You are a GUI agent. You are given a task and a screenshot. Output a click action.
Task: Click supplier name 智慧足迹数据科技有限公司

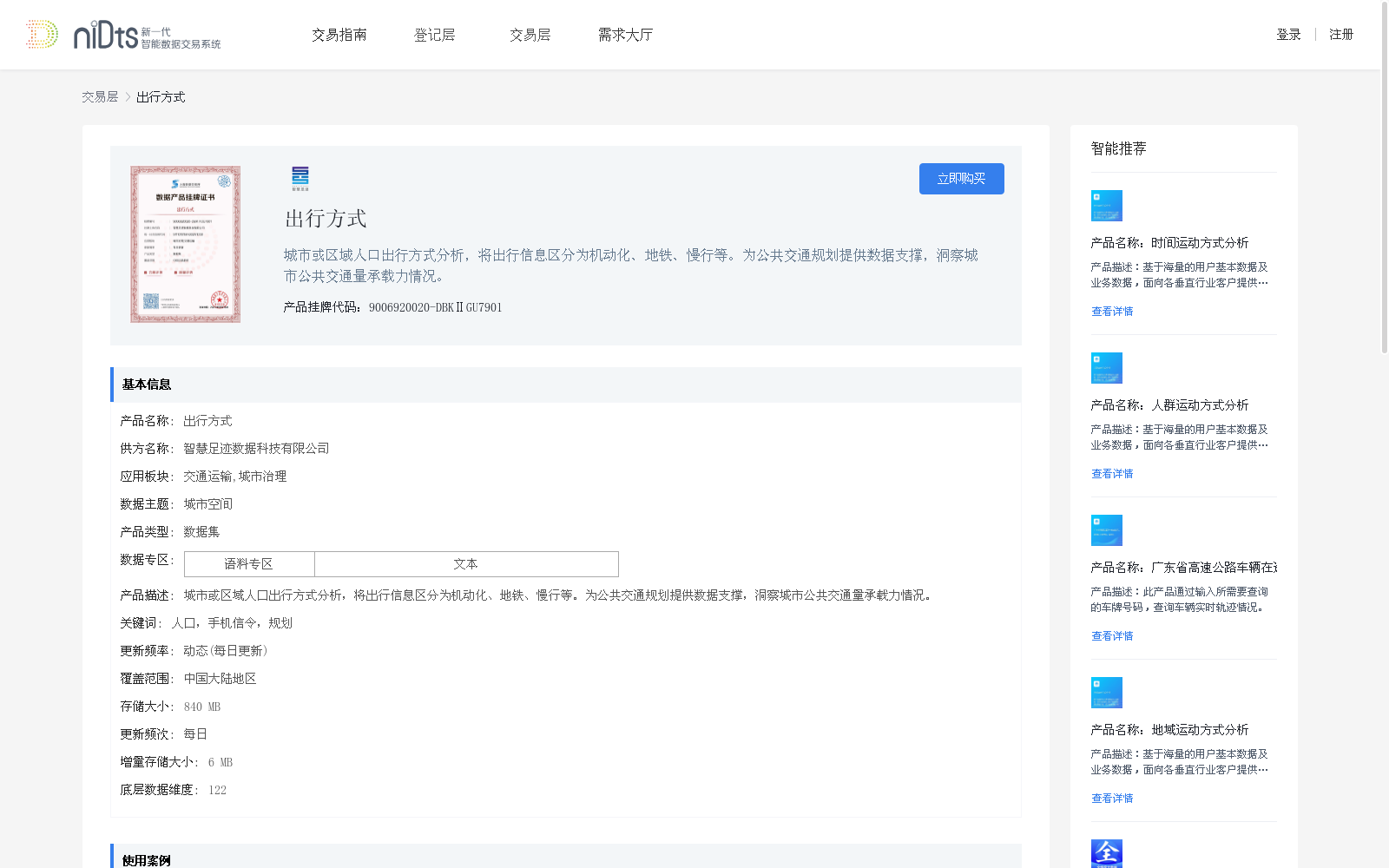click(256, 449)
